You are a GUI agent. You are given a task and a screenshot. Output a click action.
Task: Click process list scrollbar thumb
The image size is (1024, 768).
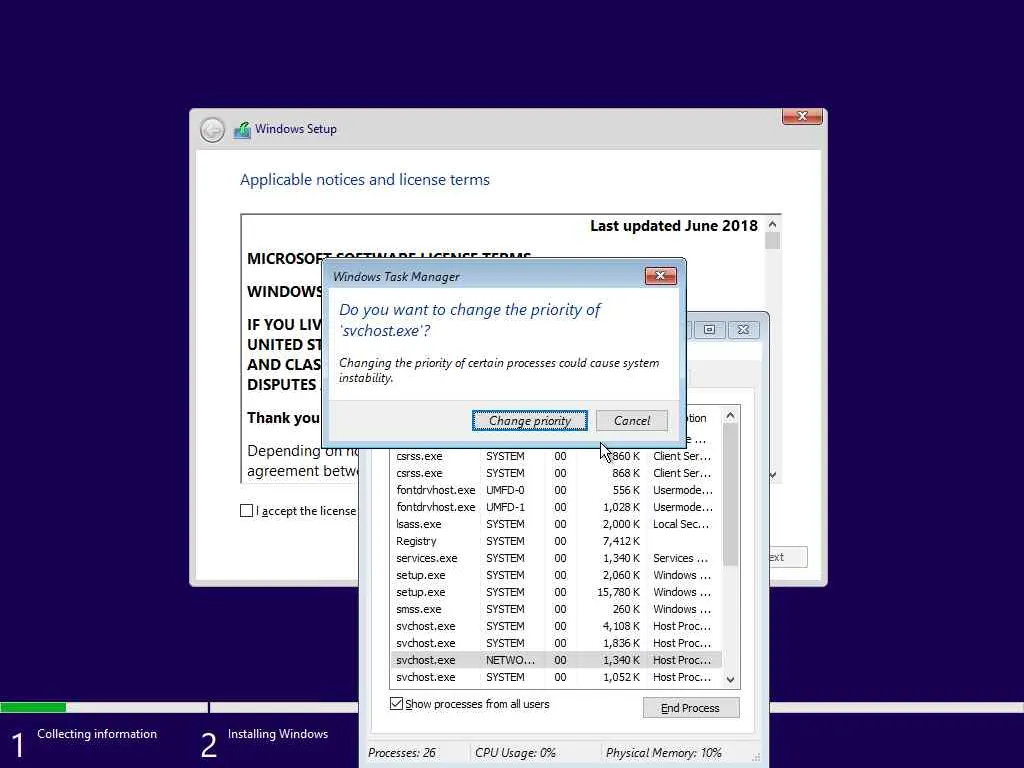point(730,495)
